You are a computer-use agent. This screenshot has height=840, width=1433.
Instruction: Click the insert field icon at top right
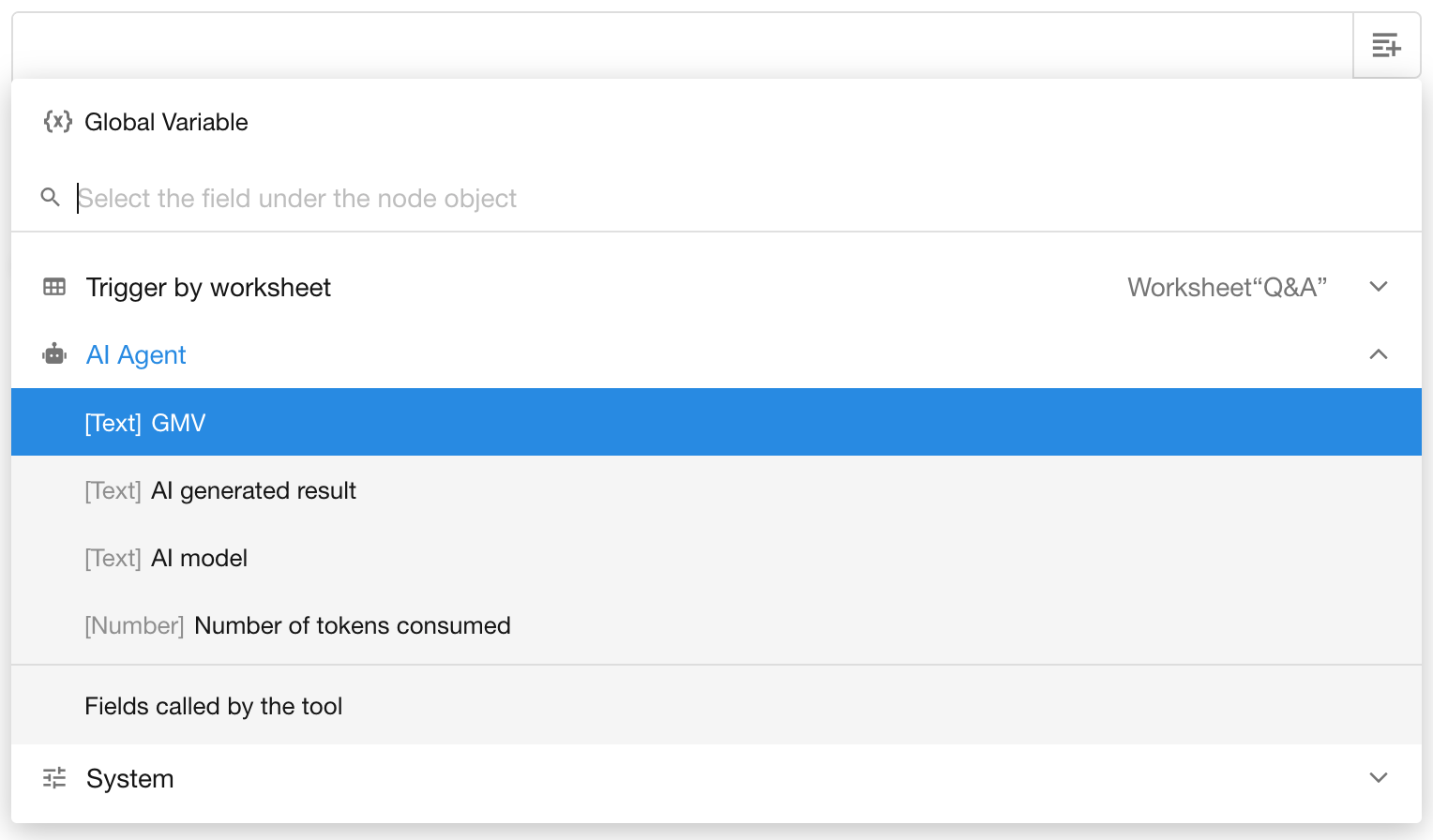[1386, 45]
